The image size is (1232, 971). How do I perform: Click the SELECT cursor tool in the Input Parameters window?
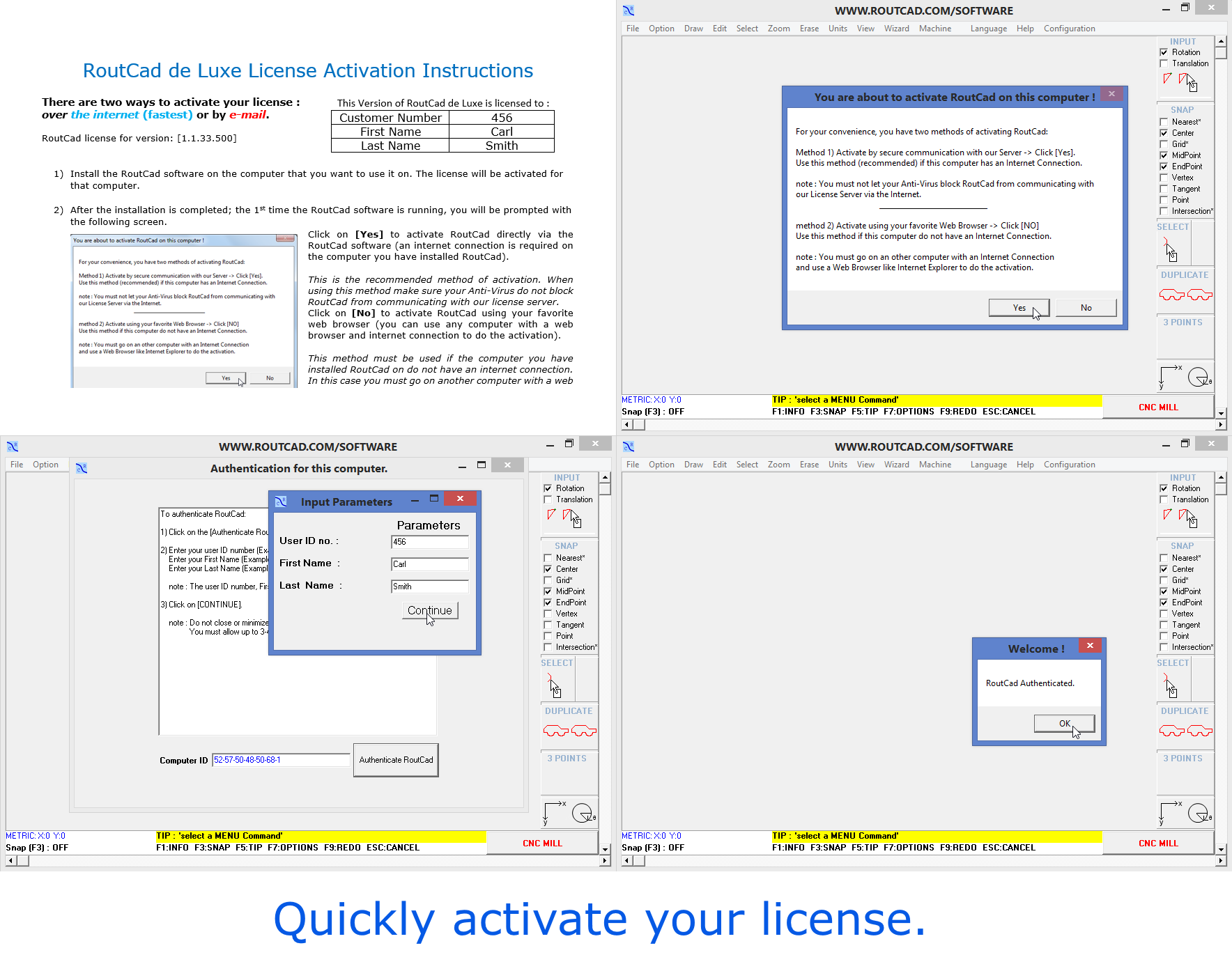pyautogui.click(x=554, y=685)
